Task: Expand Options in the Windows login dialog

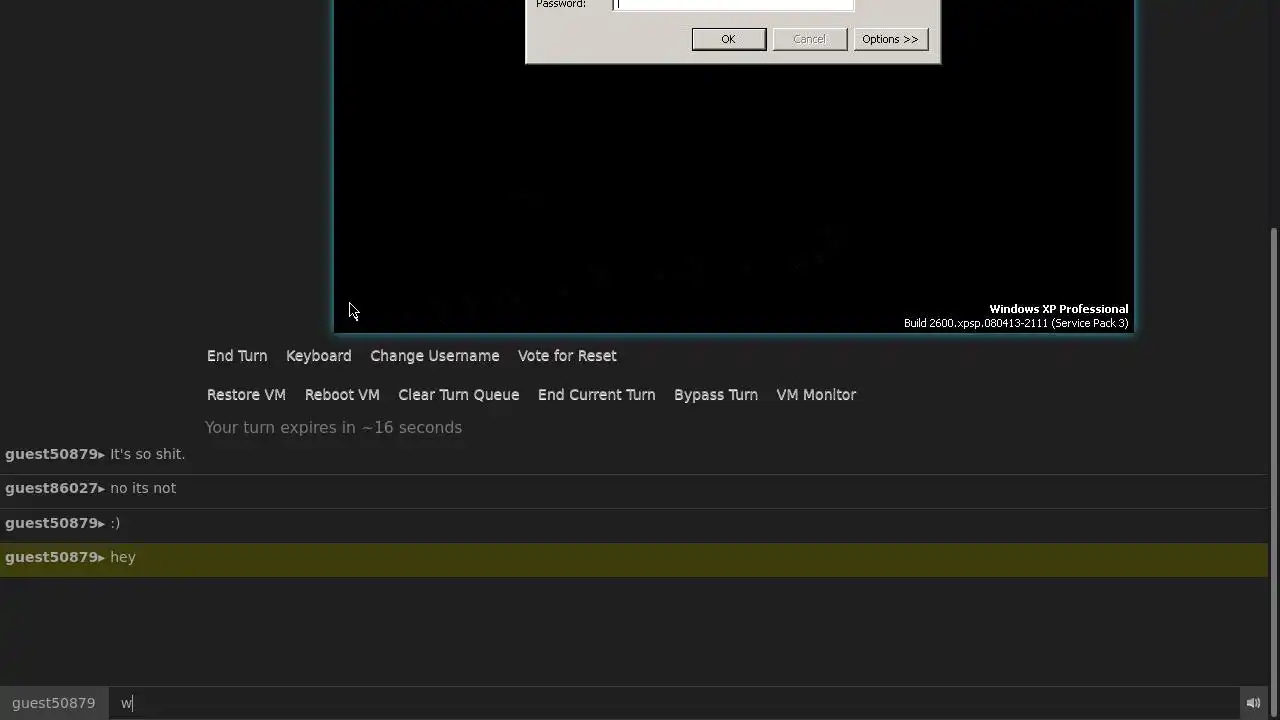Action: [x=890, y=39]
